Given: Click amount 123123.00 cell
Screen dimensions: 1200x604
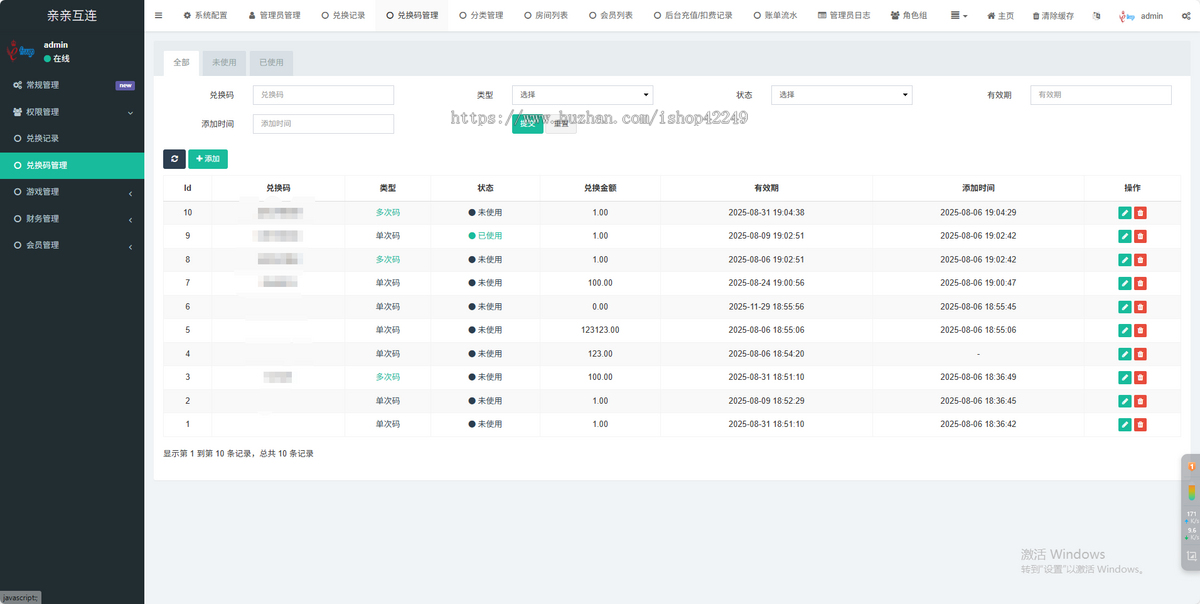Looking at the screenshot, I should [600, 330].
